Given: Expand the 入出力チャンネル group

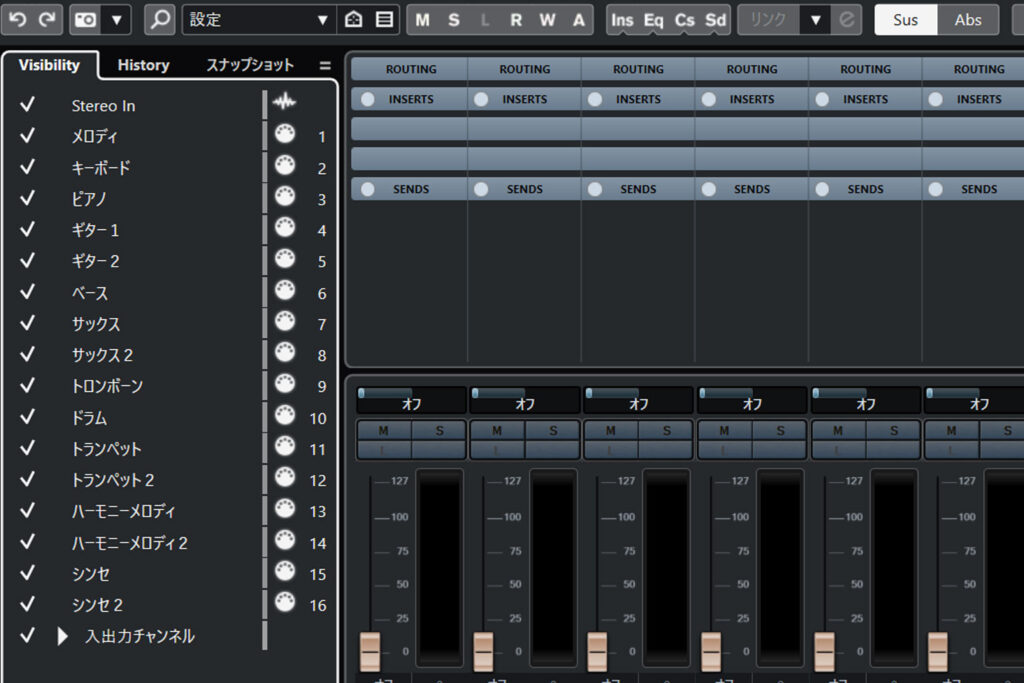Looking at the screenshot, I should coord(63,636).
